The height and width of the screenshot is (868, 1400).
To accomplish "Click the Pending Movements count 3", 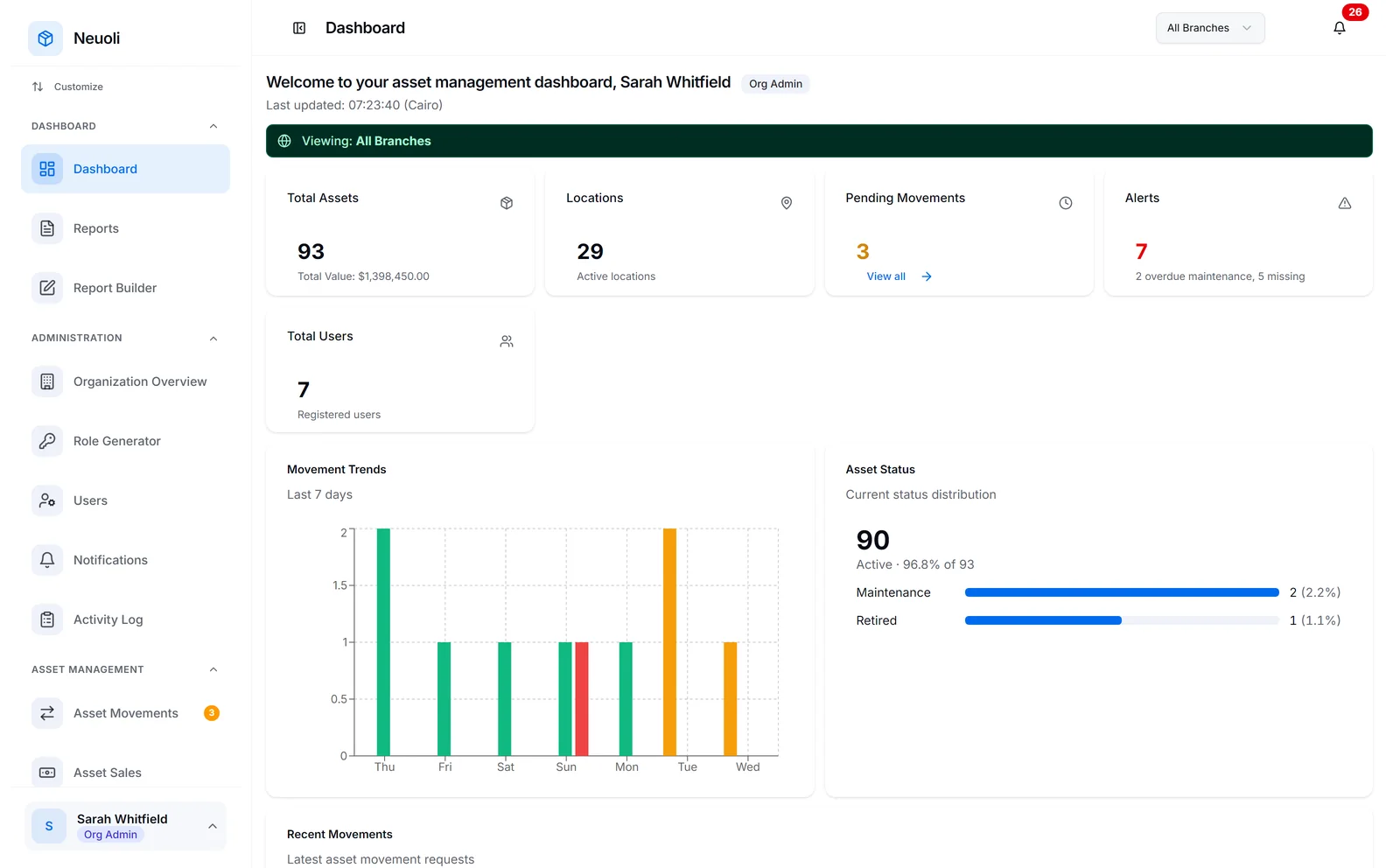I will (863, 251).
